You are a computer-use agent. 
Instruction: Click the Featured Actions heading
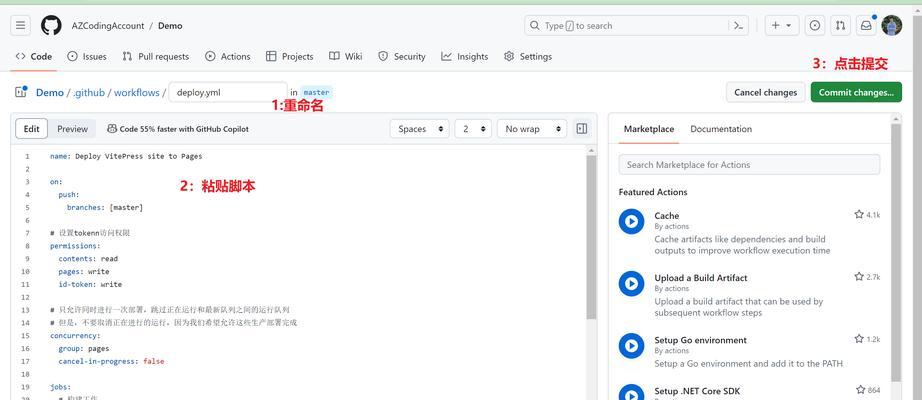click(653, 192)
